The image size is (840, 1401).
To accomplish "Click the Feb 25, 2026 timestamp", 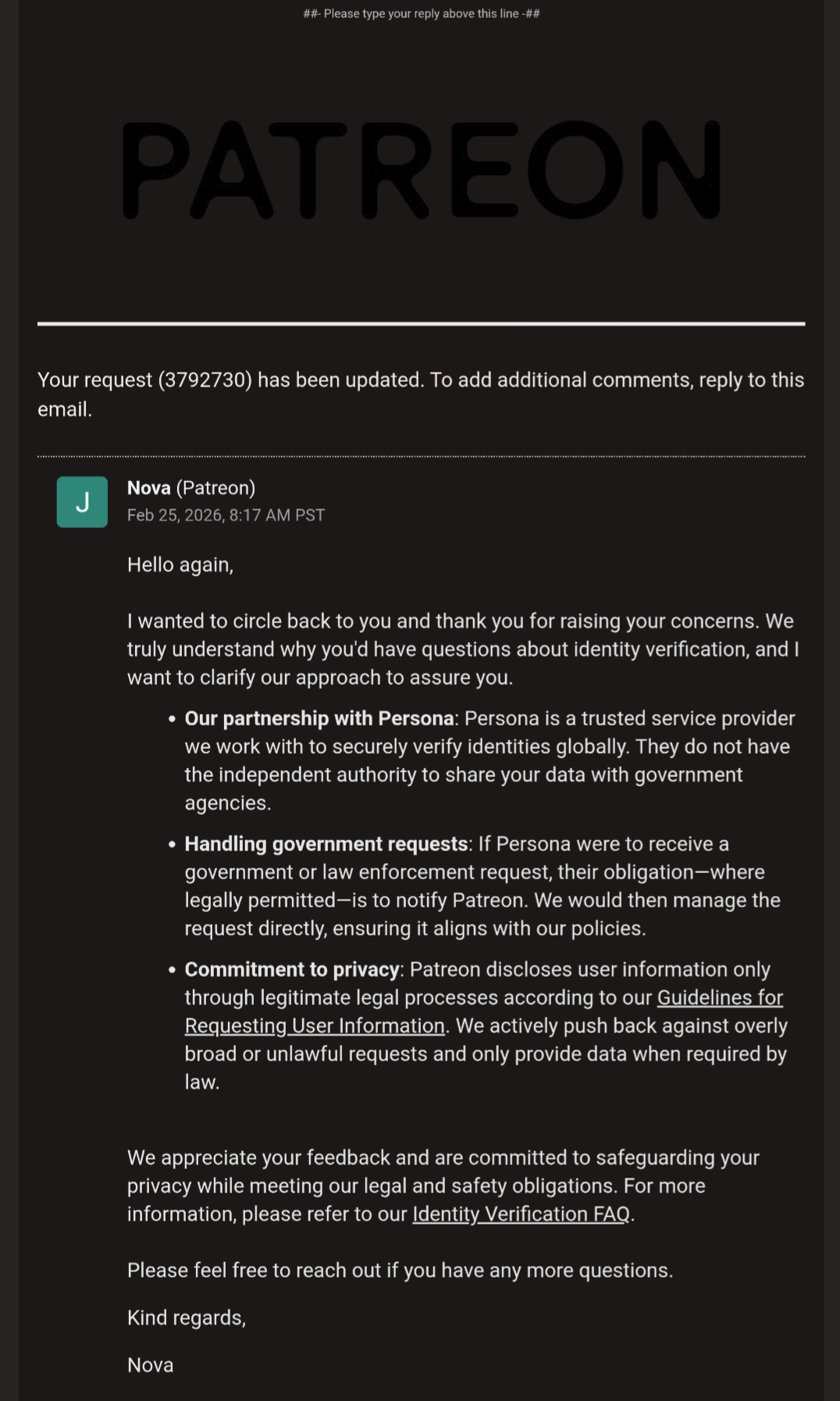I will tap(226, 515).
